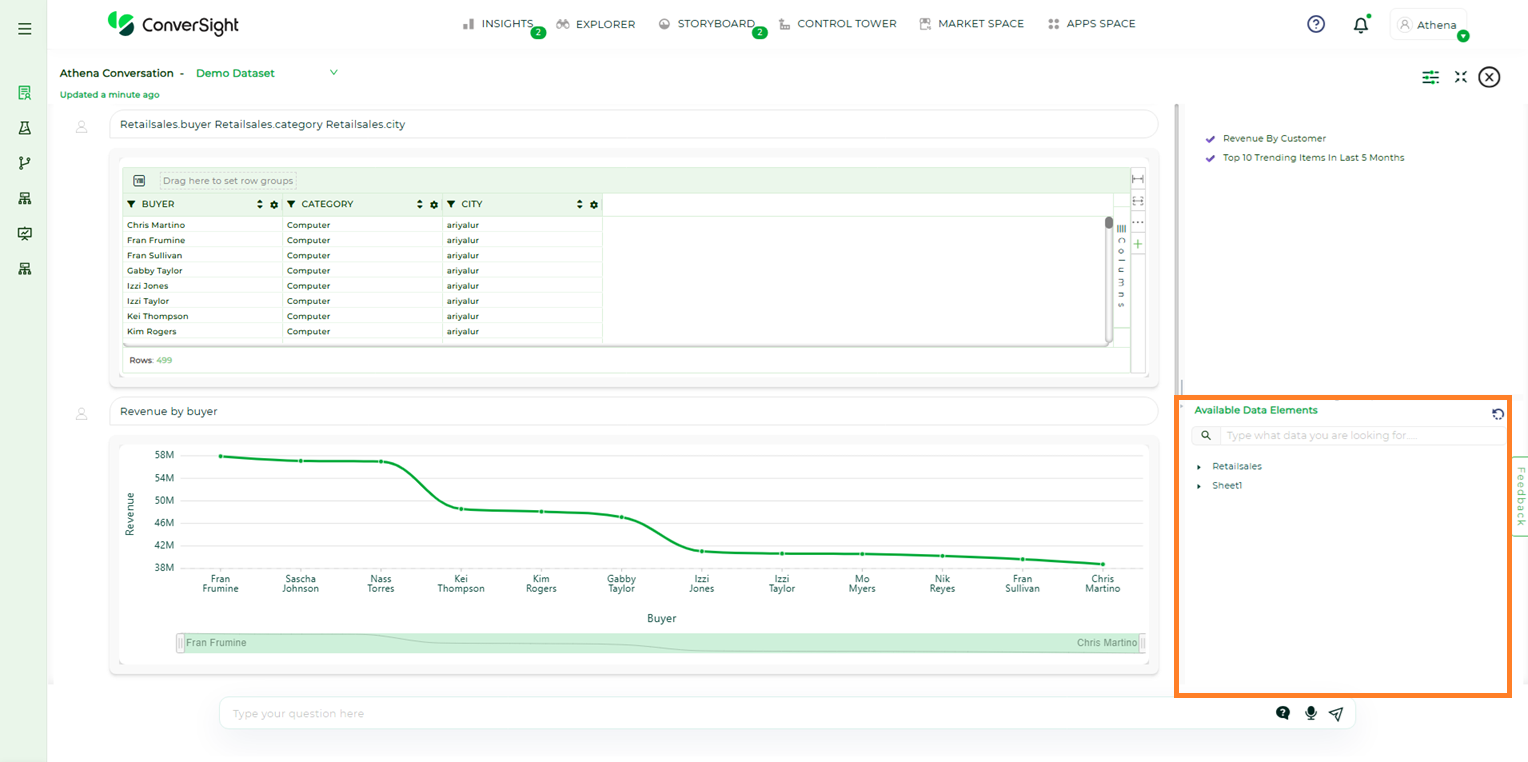This screenshot has width=1528, height=762.
Task: Open the hamburger menu
Action: [x=25, y=29]
